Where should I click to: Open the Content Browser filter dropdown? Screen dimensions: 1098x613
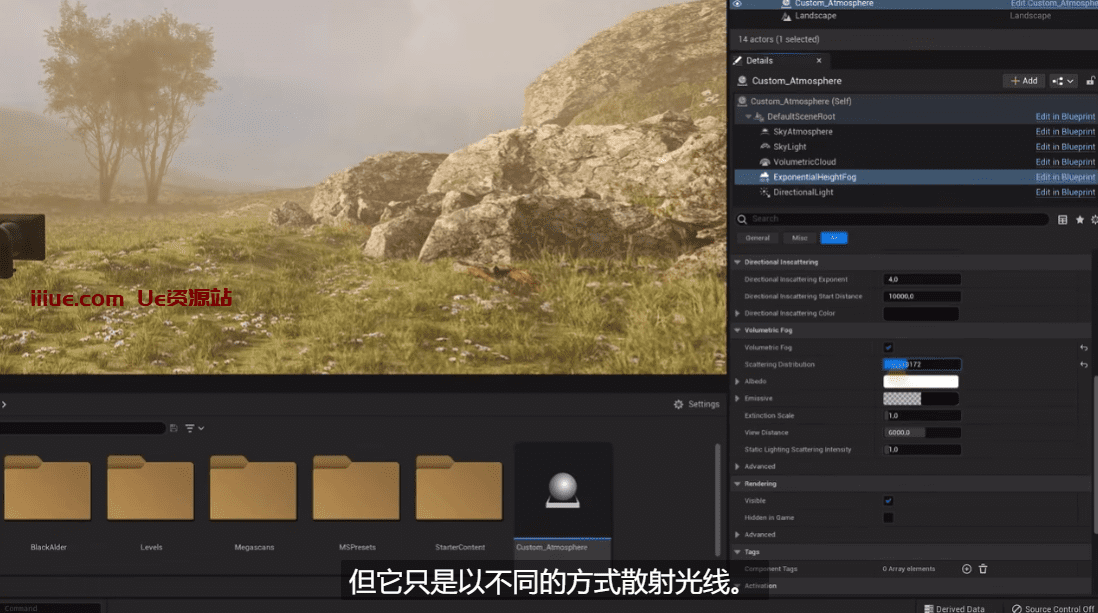194,428
